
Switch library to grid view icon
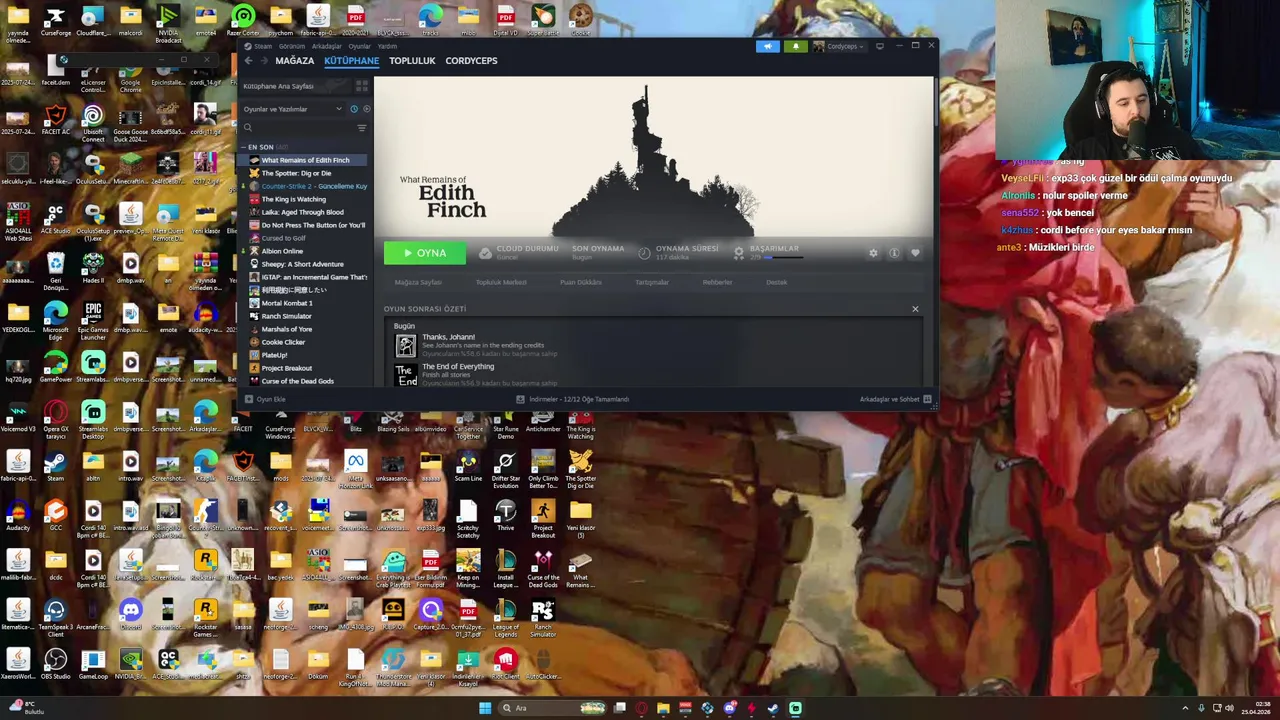362,86
